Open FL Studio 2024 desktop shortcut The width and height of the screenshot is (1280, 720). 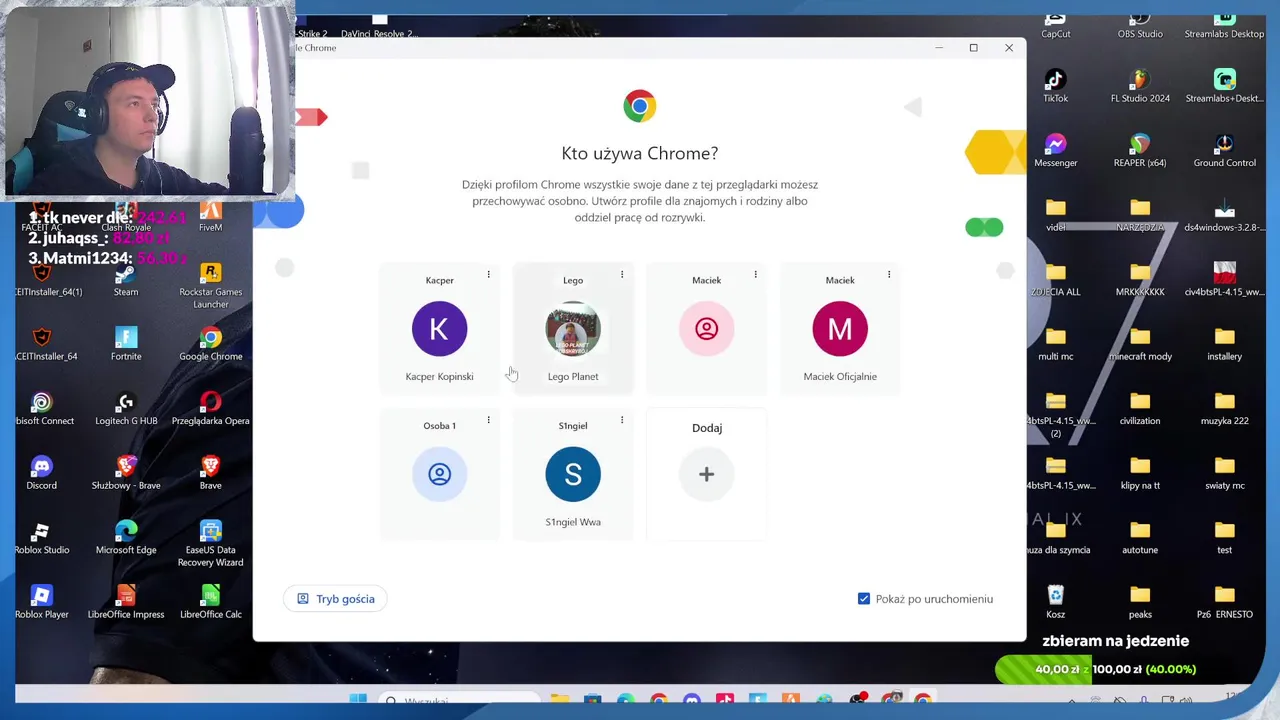(1140, 86)
